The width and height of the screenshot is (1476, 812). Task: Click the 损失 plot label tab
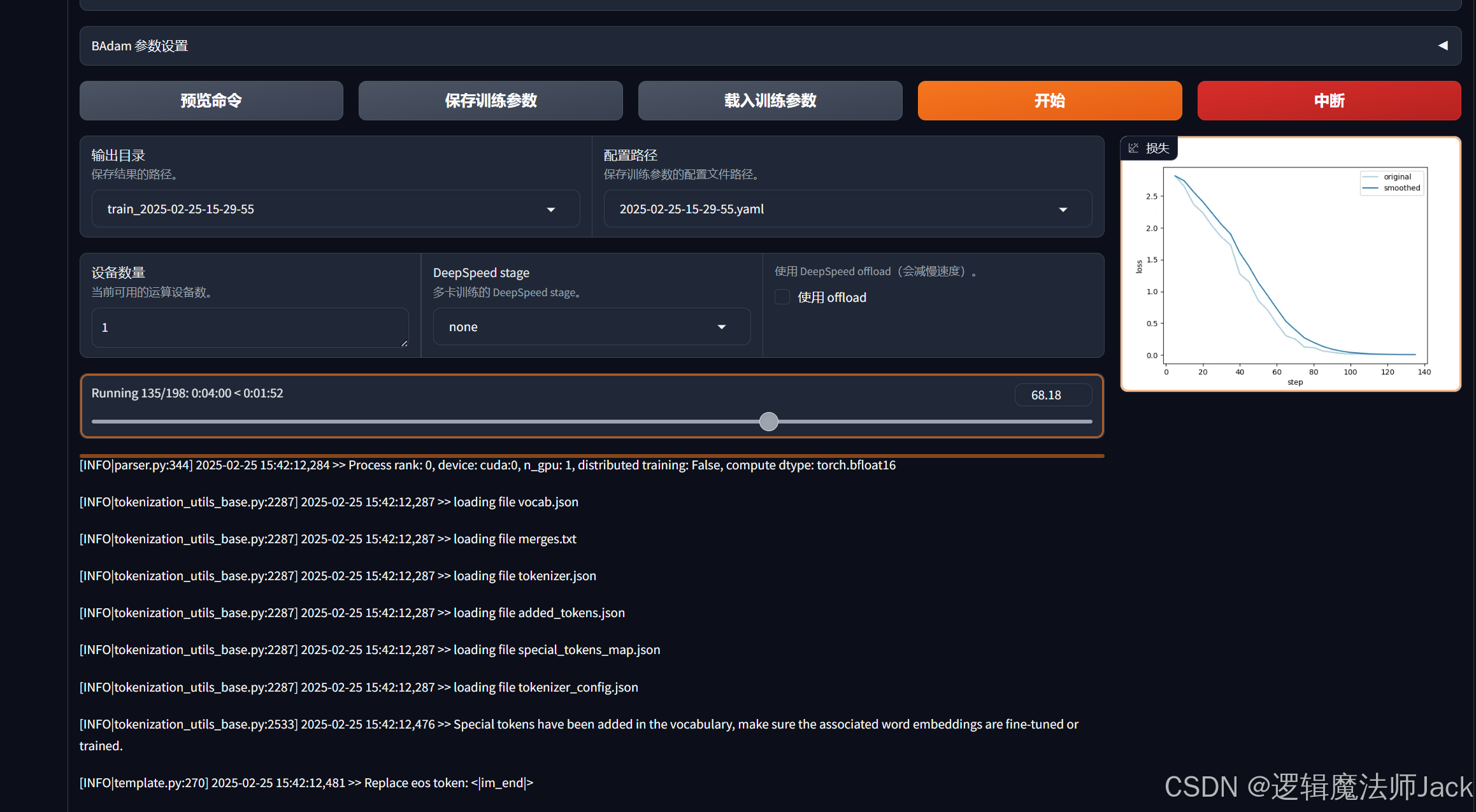coord(1157,148)
